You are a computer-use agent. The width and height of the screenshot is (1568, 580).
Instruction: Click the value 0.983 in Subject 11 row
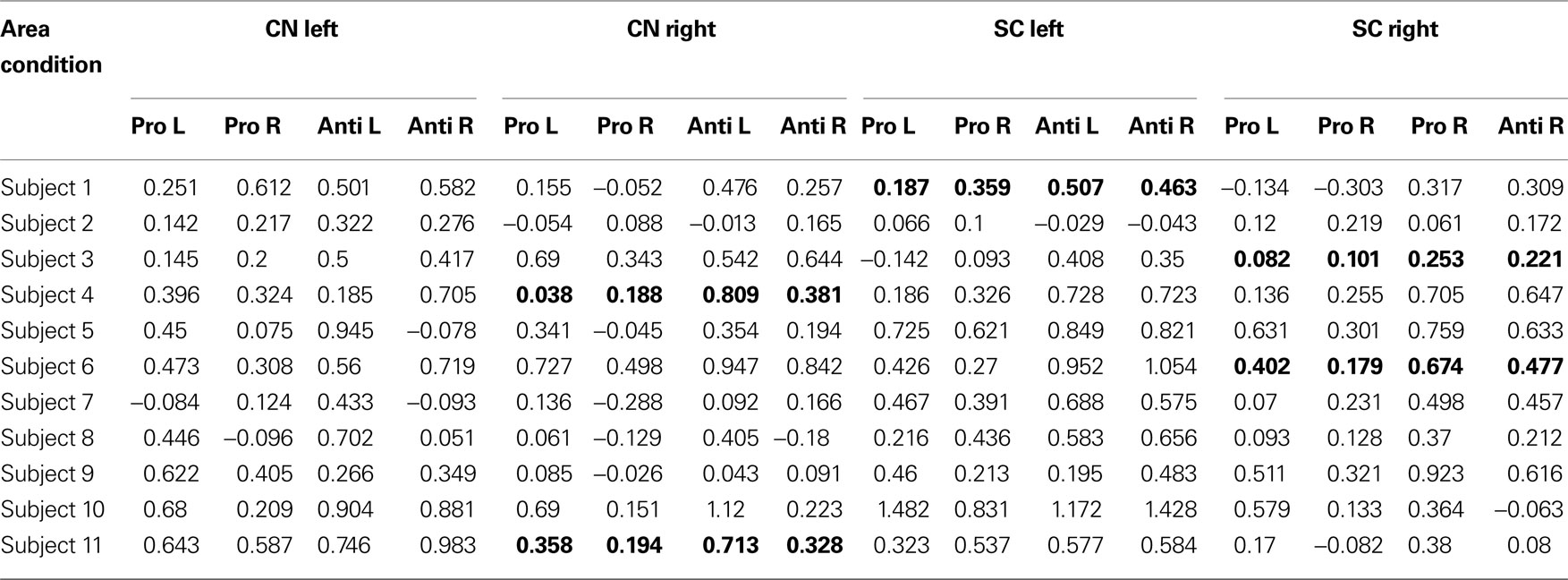click(447, 546)
